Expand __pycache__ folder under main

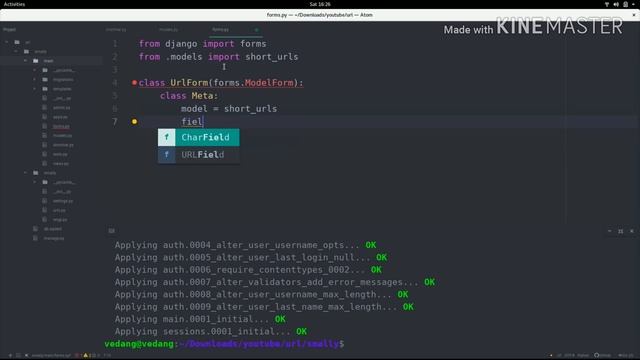(35, 70)
